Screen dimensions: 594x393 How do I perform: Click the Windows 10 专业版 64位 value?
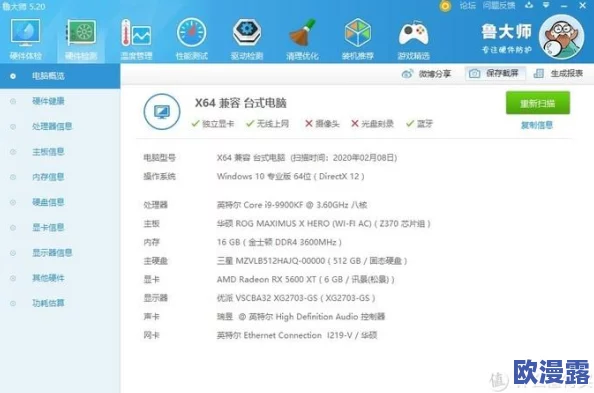coord(291,176)
